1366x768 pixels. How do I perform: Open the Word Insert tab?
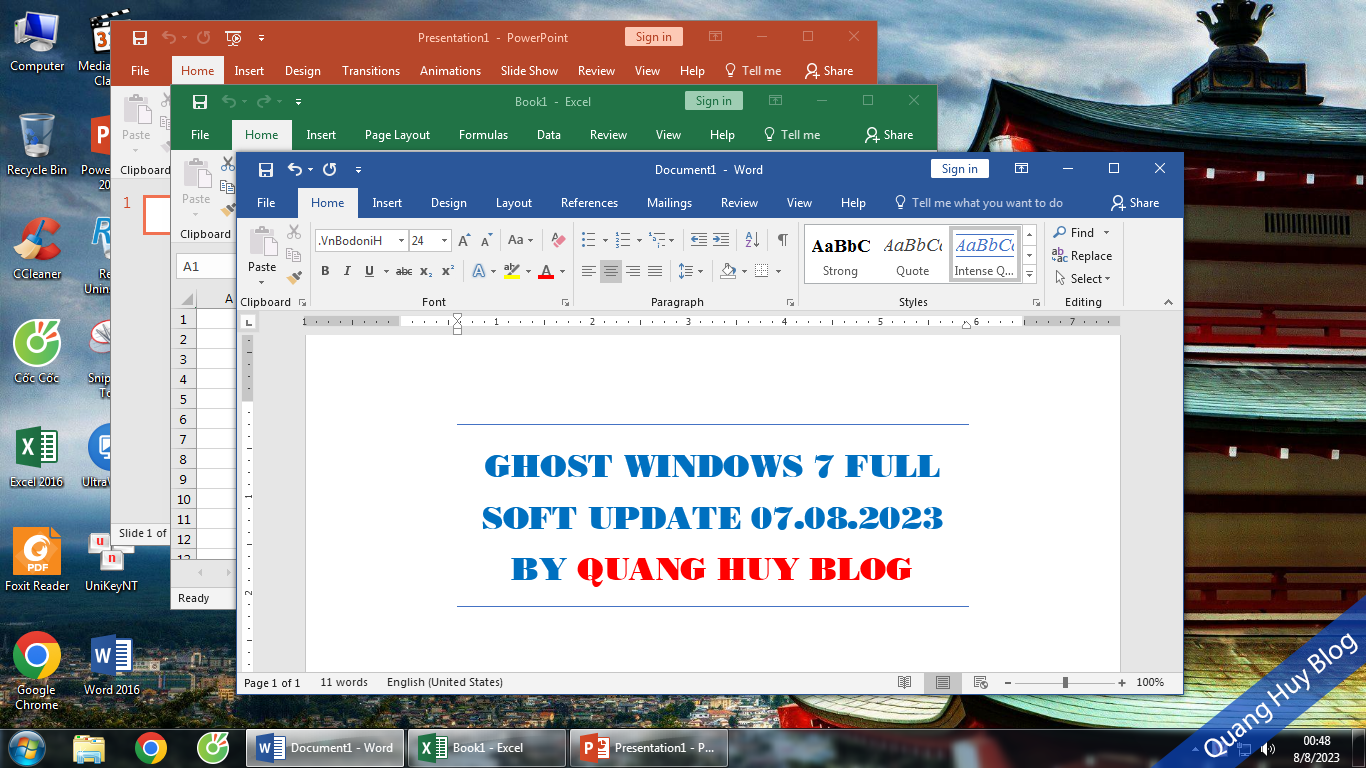(387, 202)
